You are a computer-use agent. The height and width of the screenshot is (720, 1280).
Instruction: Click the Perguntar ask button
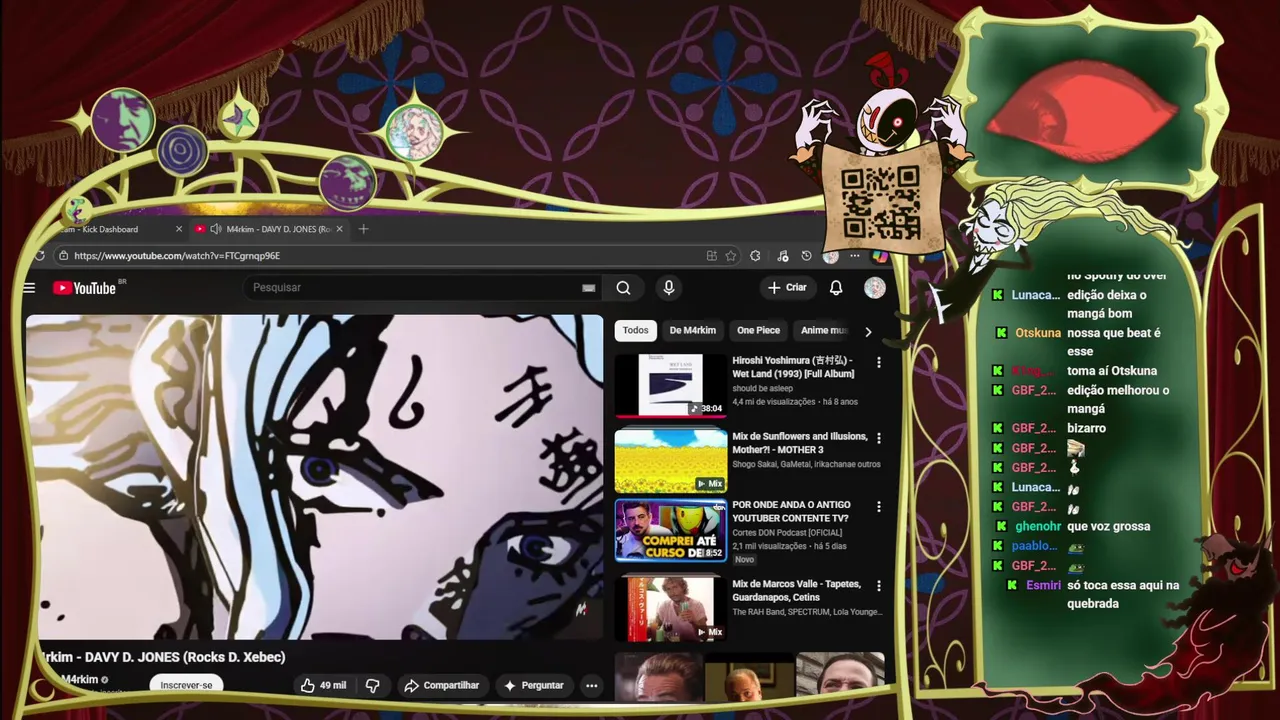pos(534,685)
